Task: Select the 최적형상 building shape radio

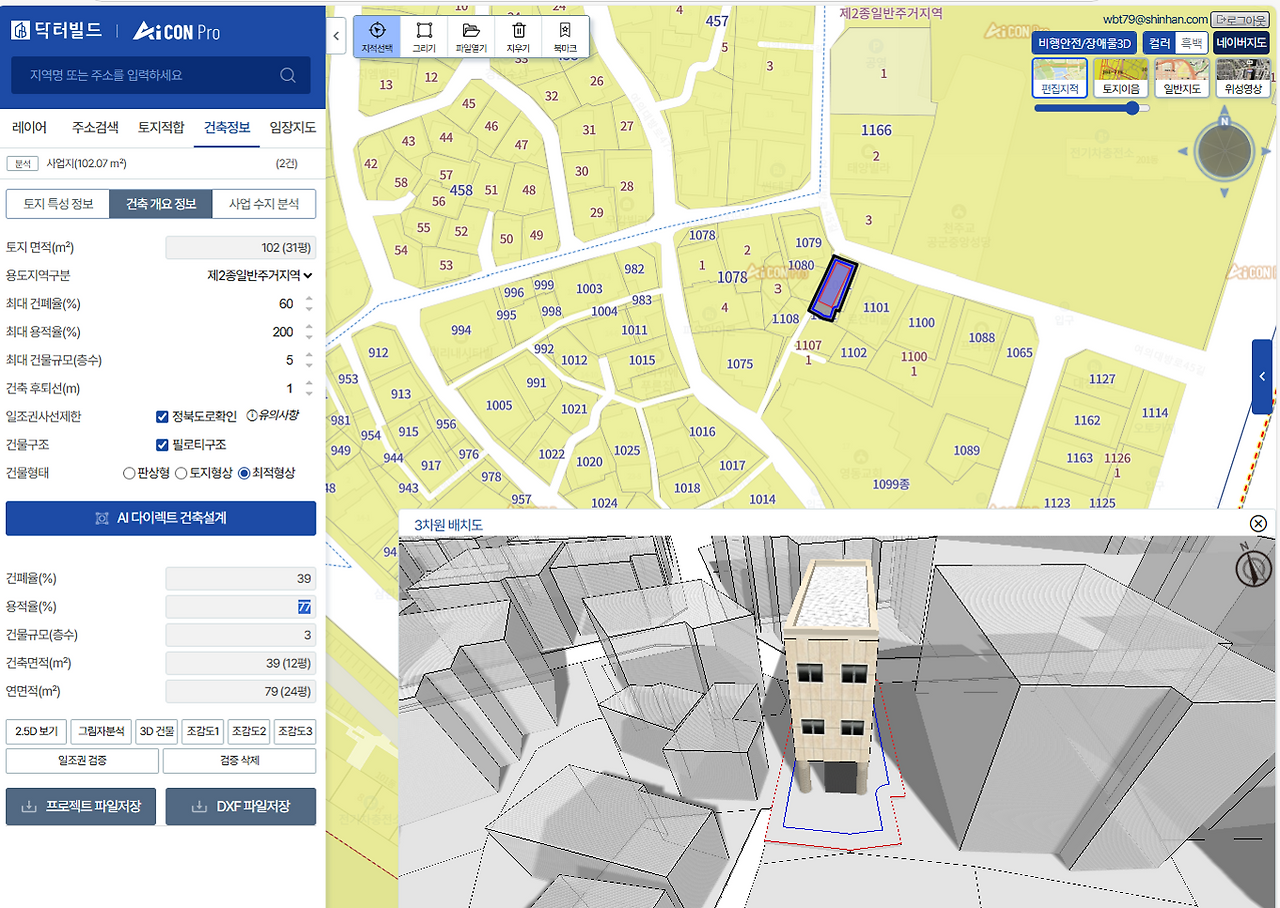Action: pyautogui.click(x=243, y=473)
